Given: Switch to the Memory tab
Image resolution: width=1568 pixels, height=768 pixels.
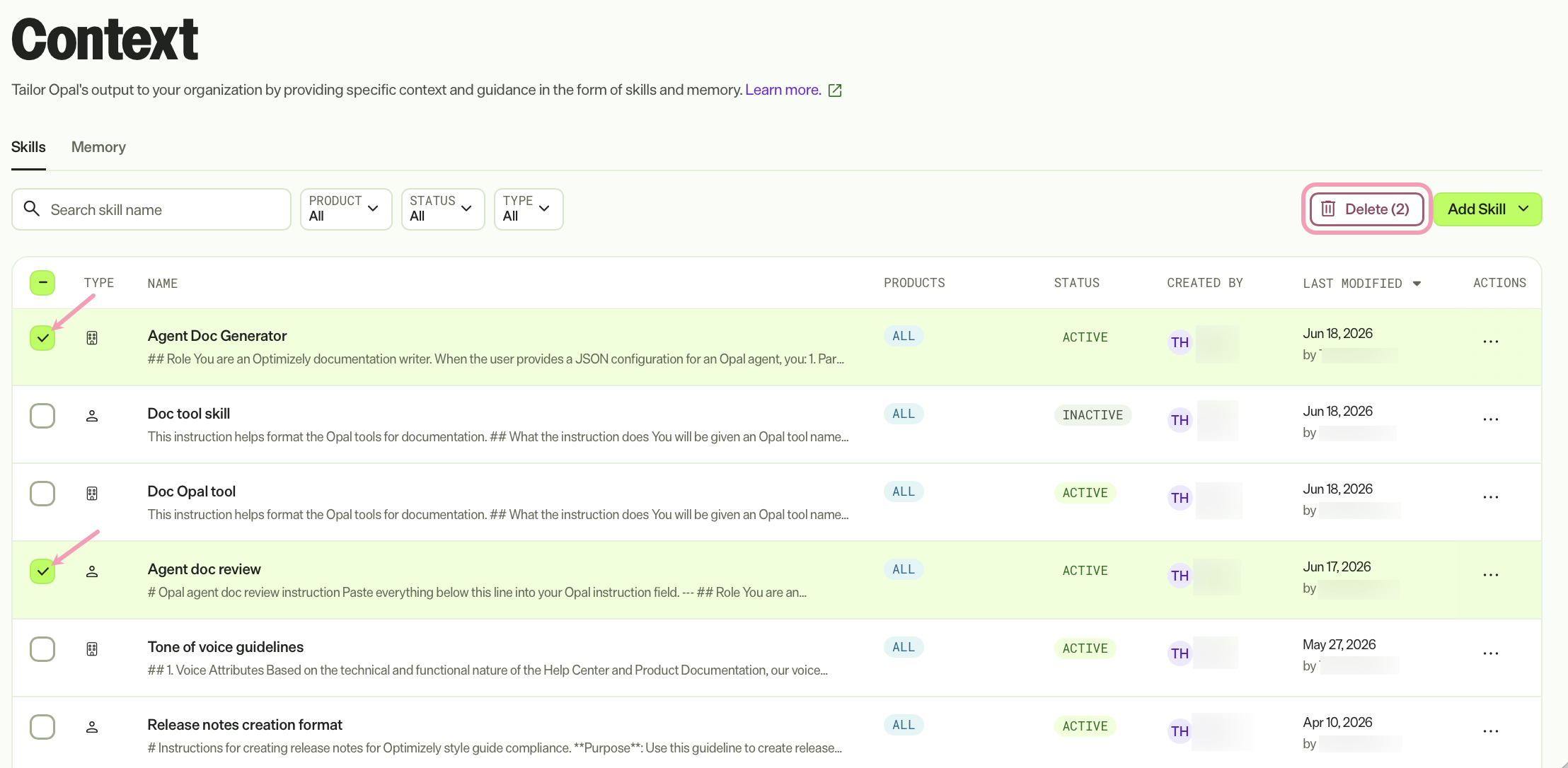Looking at the screenshot, I should pyautogui.click(x=98, y=147).
